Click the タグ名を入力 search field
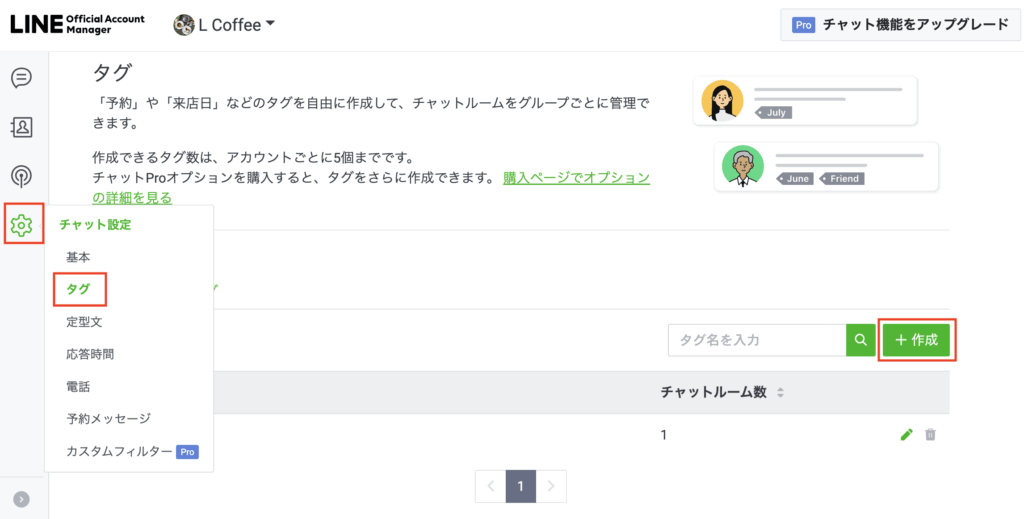 [x=757, y=340]
